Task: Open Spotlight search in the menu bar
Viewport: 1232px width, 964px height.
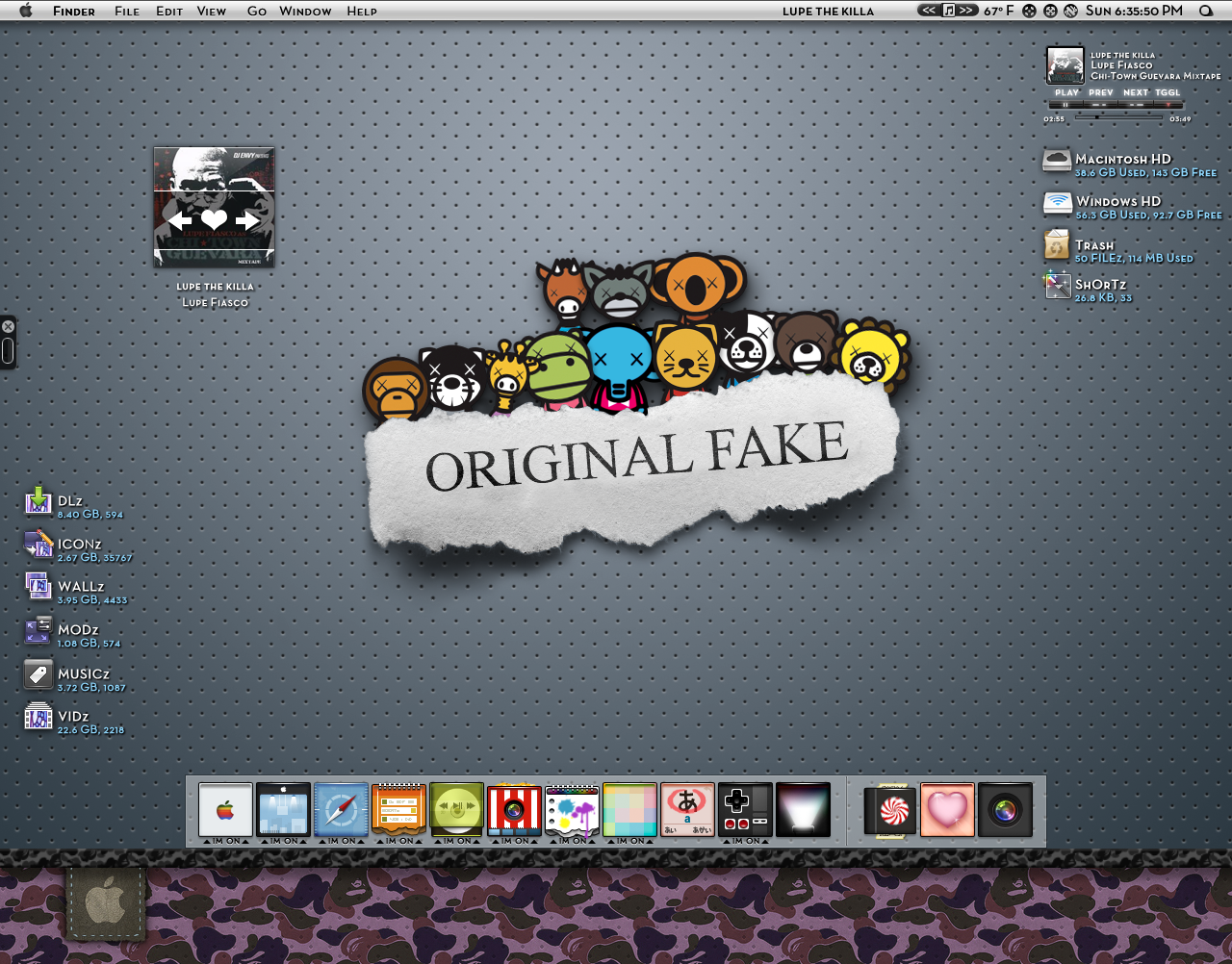Action: 1206,11
